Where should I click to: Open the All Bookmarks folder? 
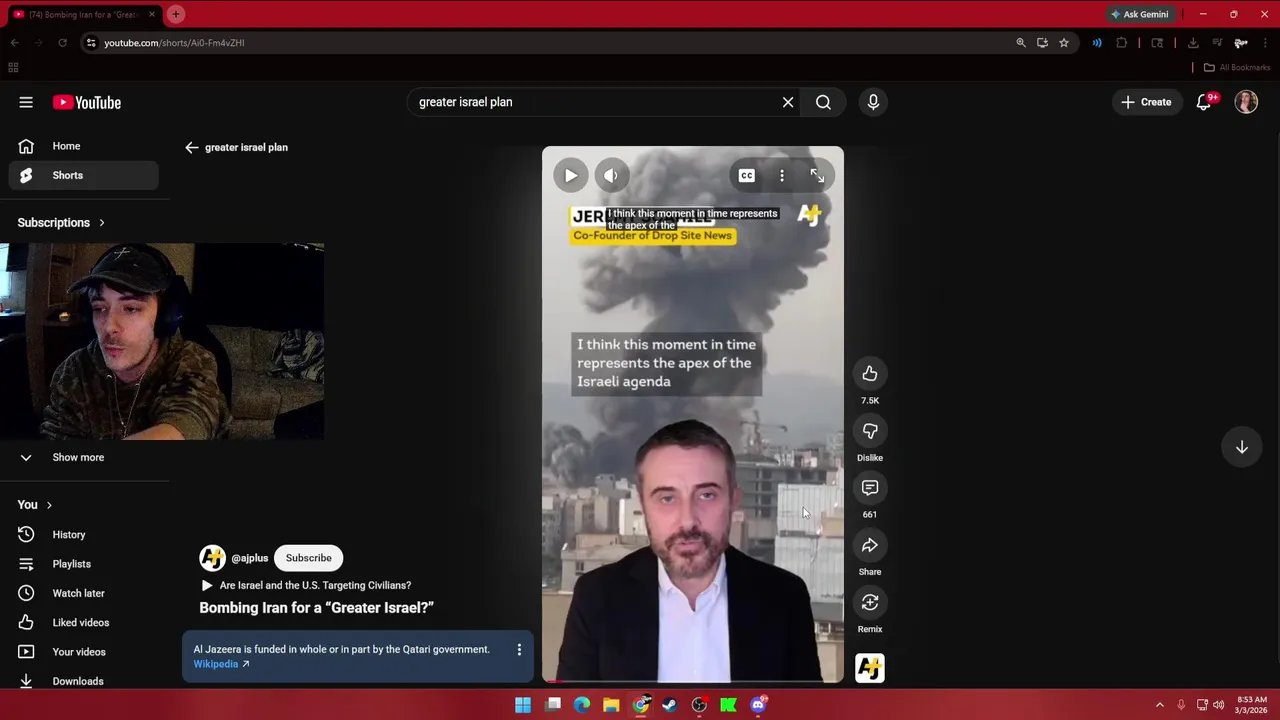point(1237,67)
